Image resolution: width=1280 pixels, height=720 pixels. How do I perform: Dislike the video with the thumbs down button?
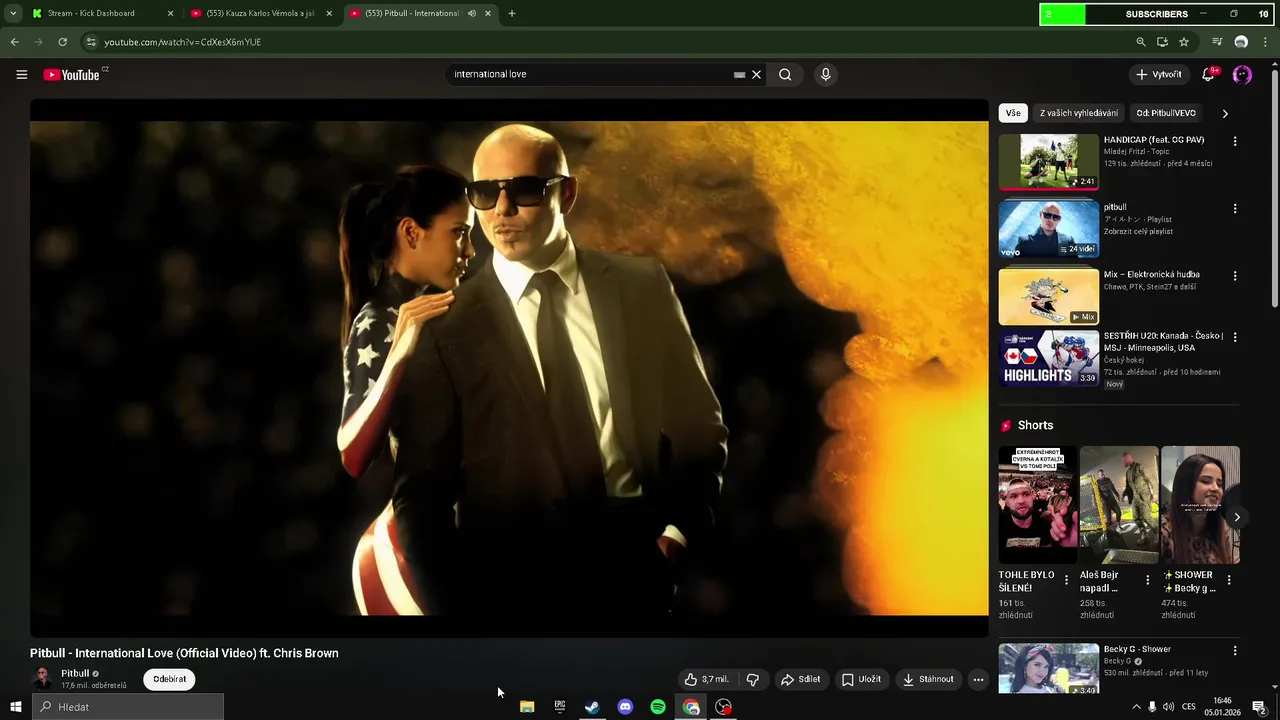(x=753, y=679)
